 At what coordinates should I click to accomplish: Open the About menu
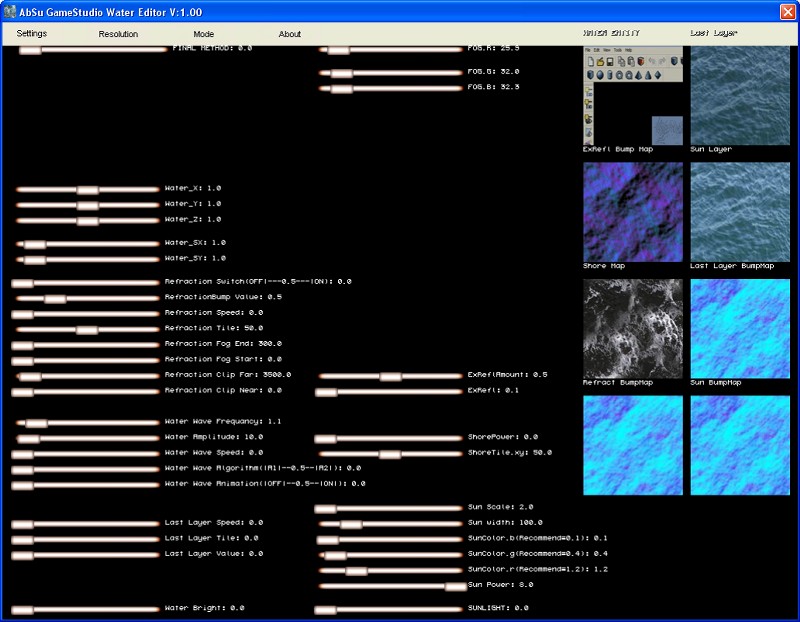click(290, 34)
